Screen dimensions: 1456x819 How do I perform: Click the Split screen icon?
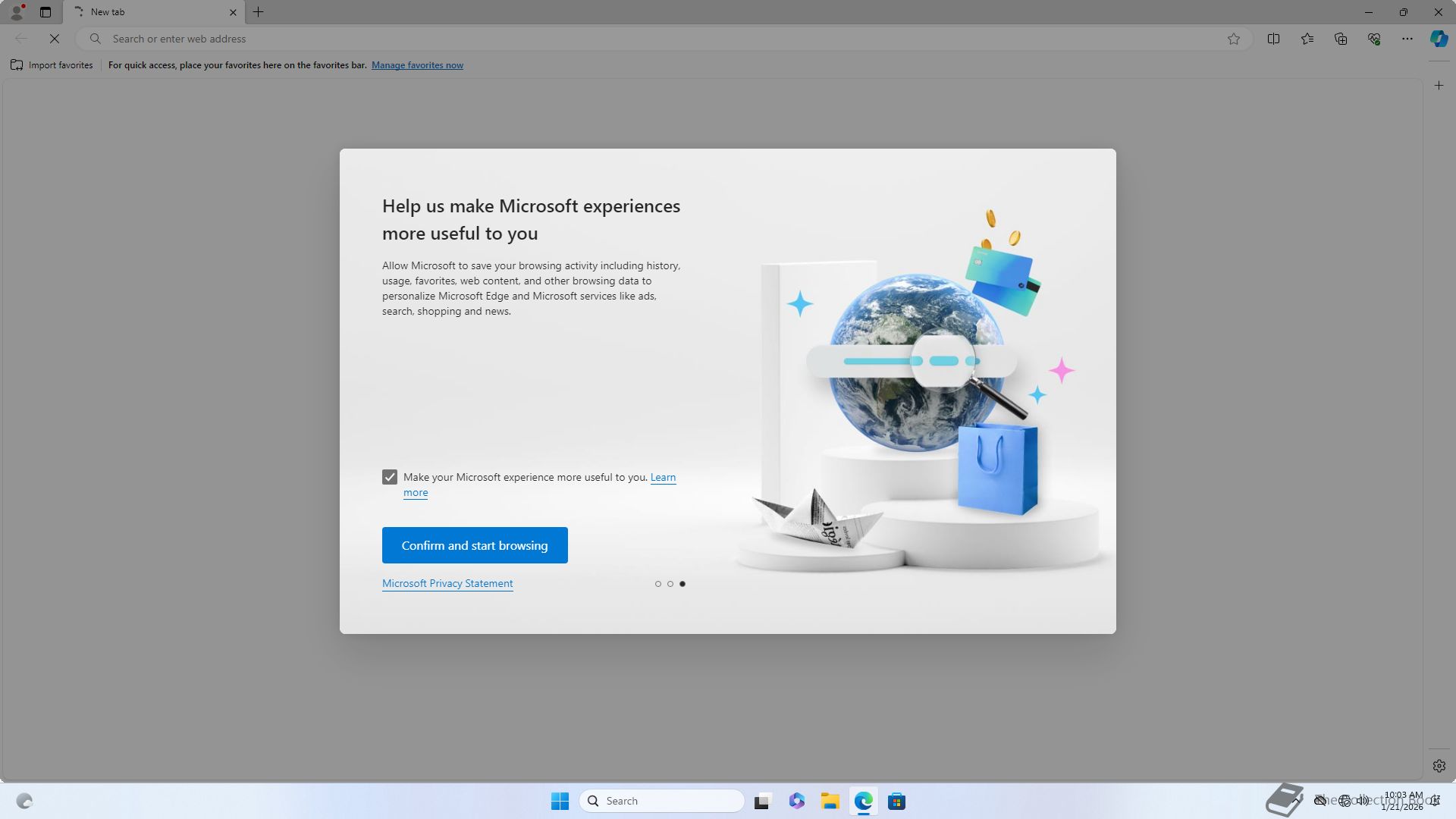tap(1273, 39)
